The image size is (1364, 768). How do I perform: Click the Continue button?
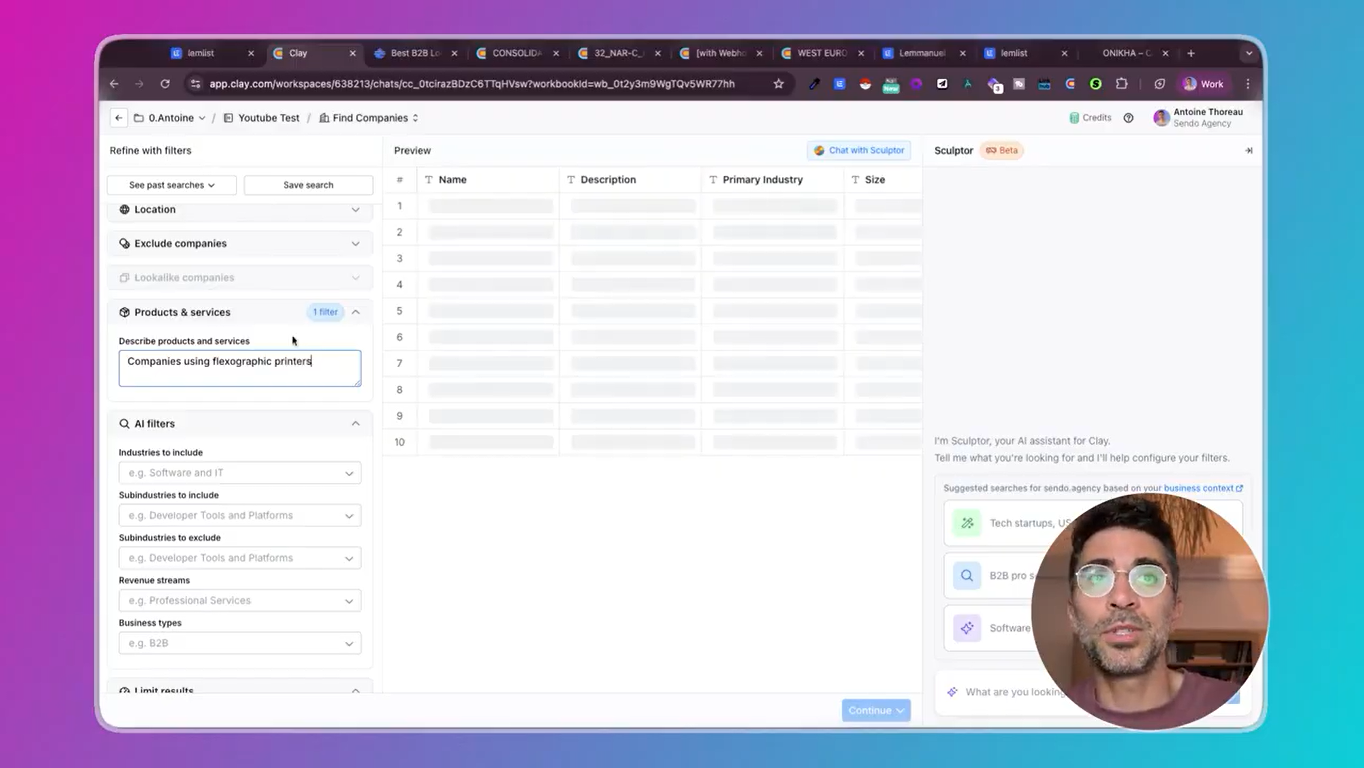[876, 711]
